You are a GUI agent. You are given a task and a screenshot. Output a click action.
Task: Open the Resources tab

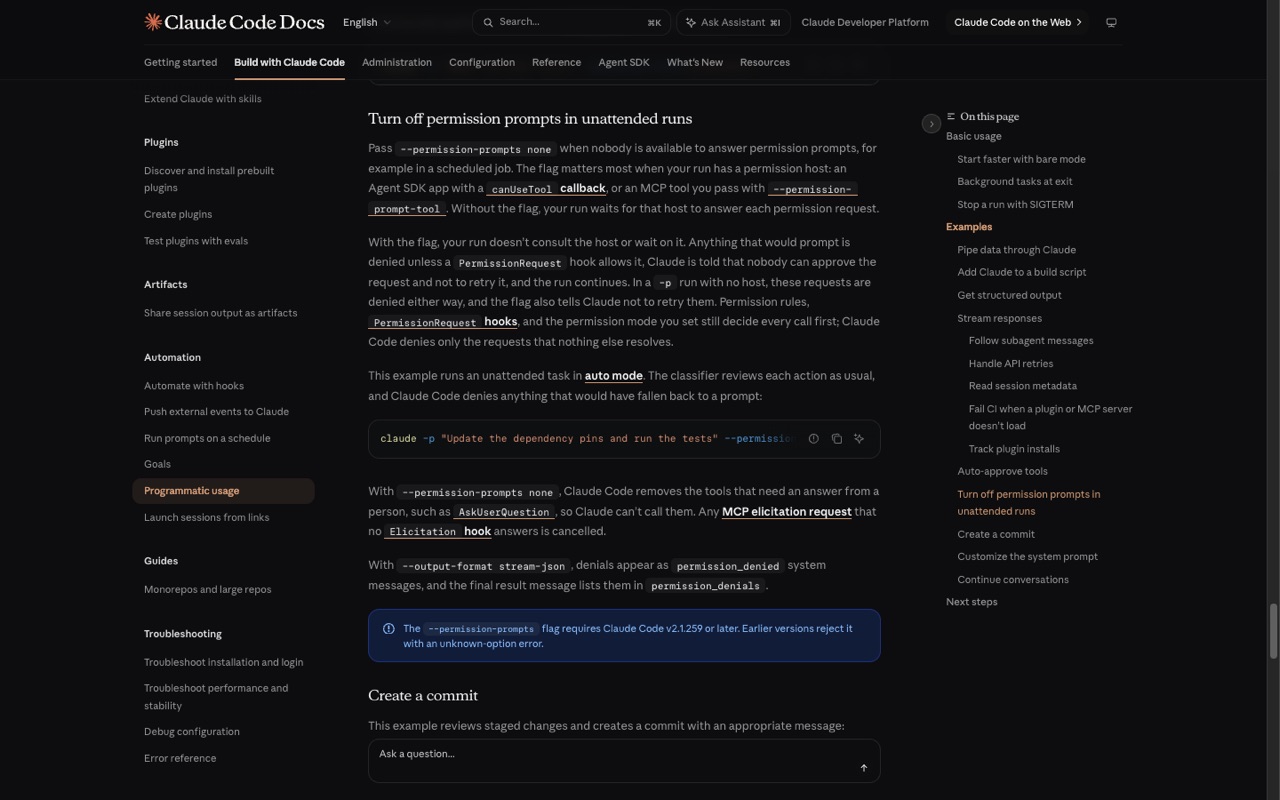765,62
